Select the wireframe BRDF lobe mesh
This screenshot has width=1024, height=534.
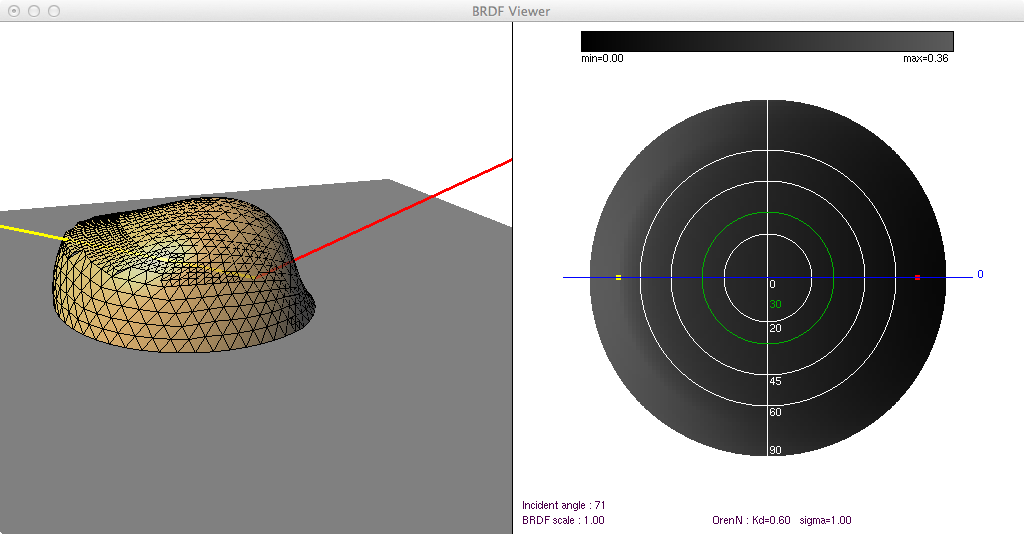pos(180,300)
